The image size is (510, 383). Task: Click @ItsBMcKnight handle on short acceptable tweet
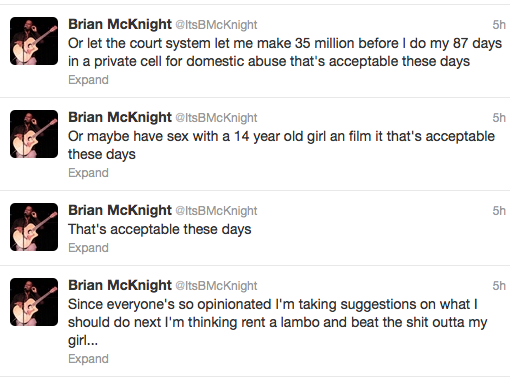coord(216,211)
